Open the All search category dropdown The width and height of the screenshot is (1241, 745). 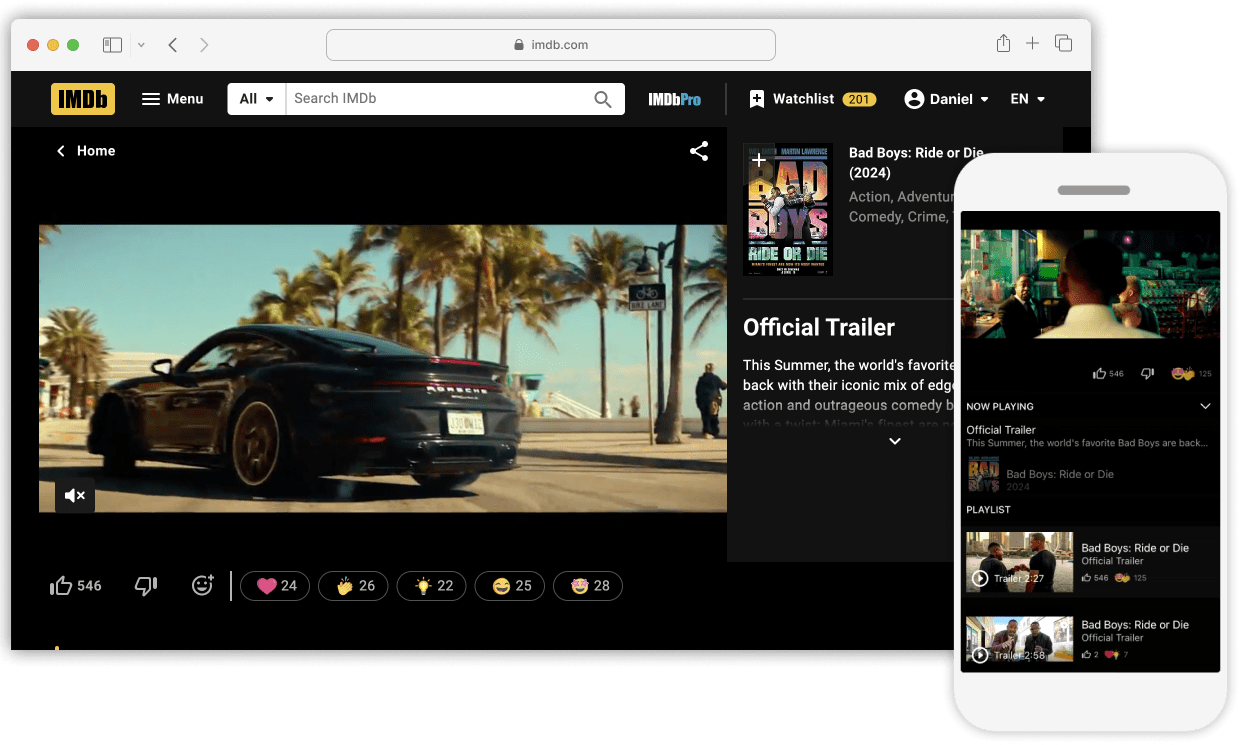(257, 99)
